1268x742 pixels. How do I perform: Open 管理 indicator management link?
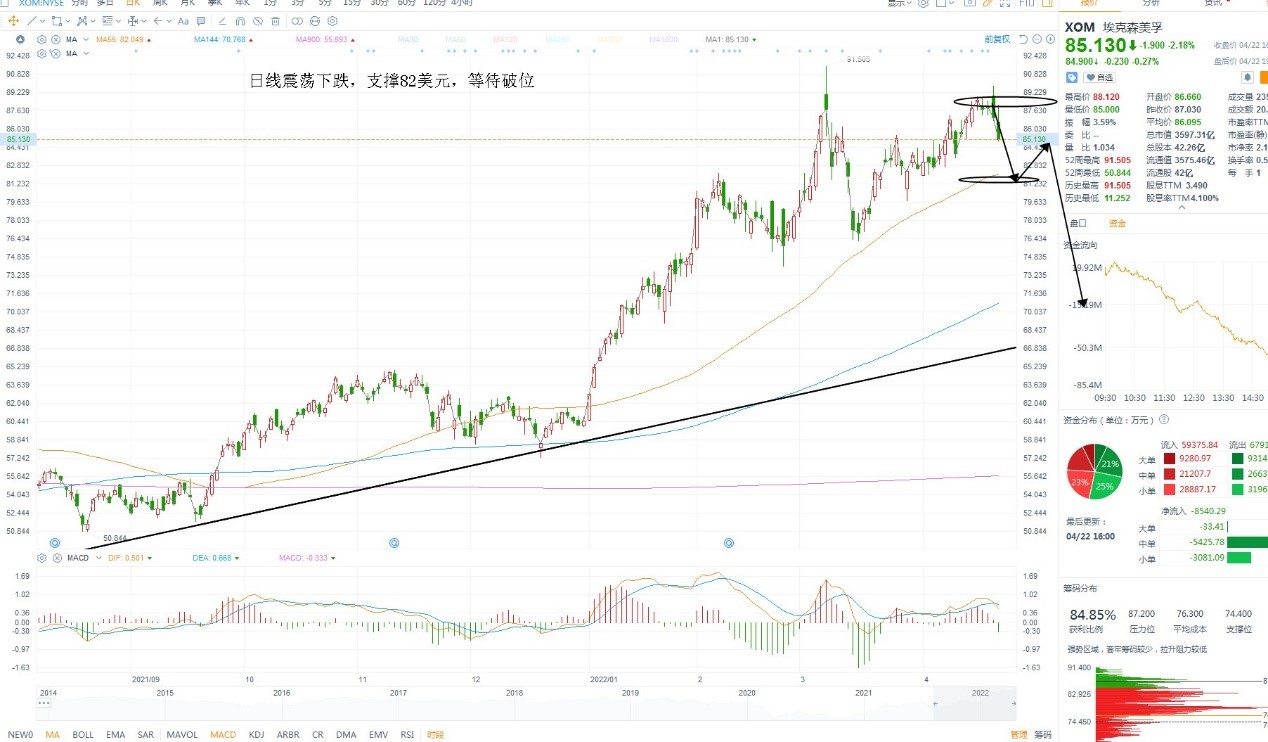(1018, 734)
